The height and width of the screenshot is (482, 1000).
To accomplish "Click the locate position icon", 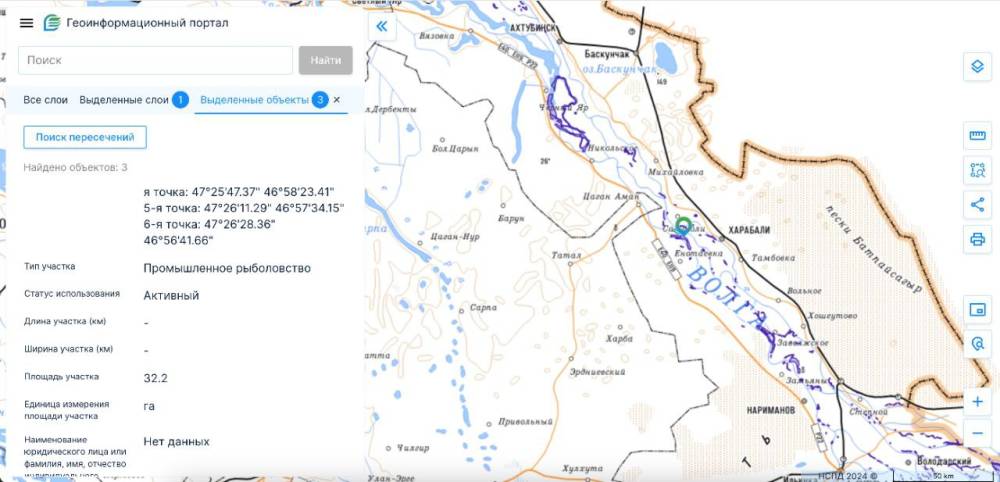I will click(x=977, y=343).
